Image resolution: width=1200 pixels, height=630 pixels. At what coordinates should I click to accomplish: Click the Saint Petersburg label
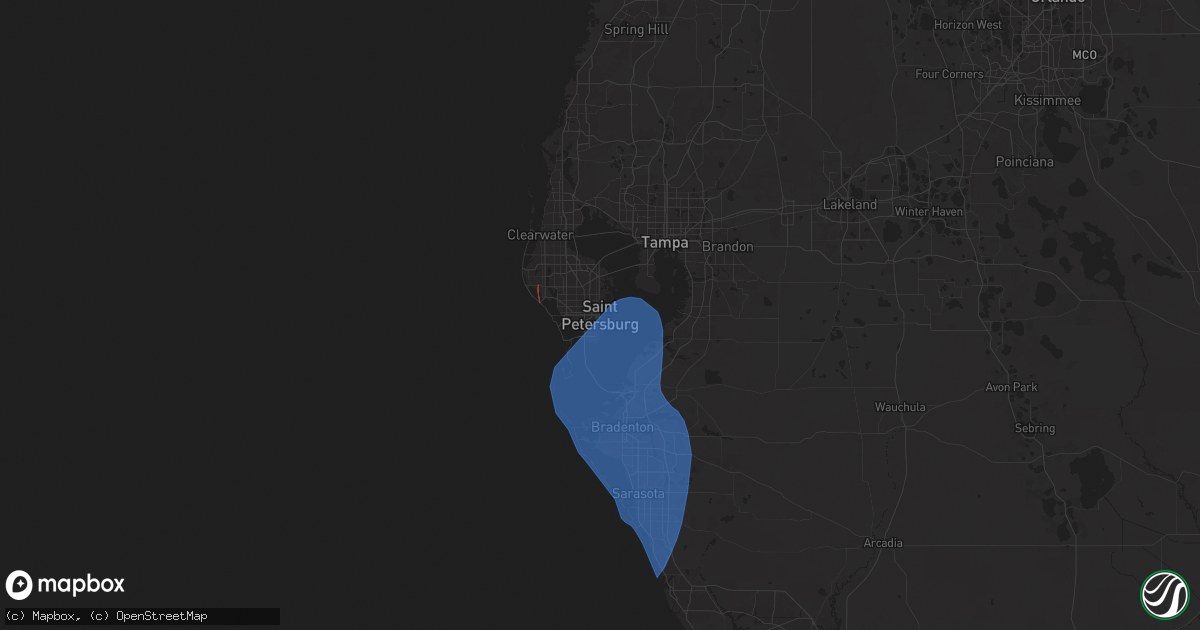[600, 316]
